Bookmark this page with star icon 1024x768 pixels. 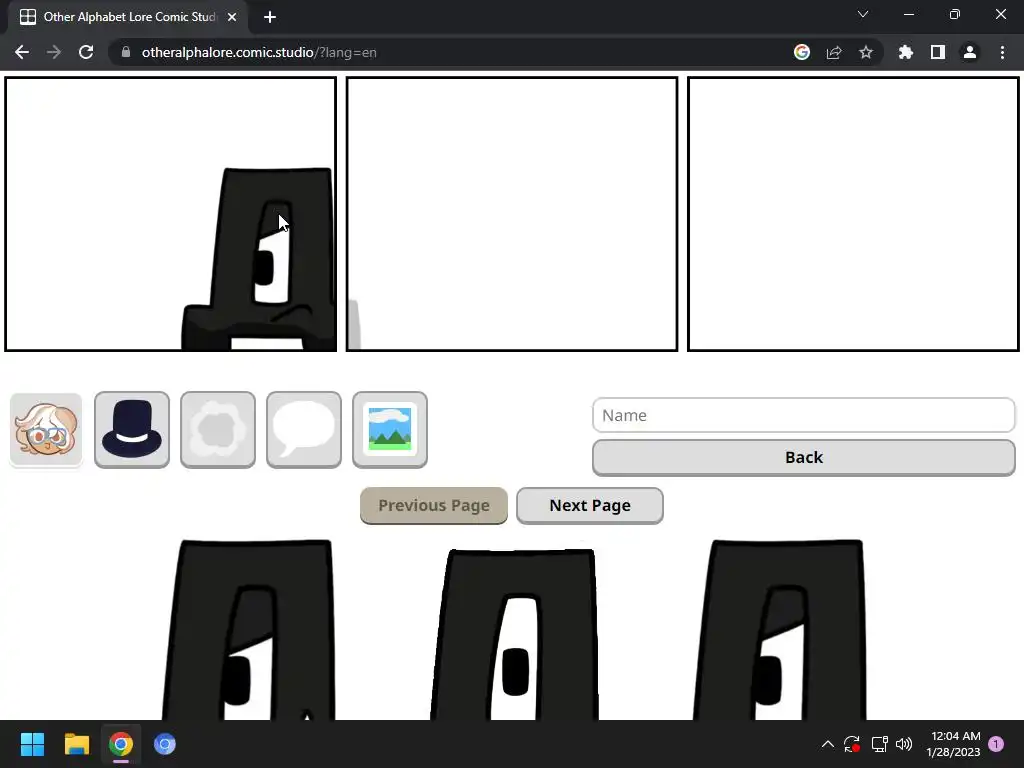point(866,52)
